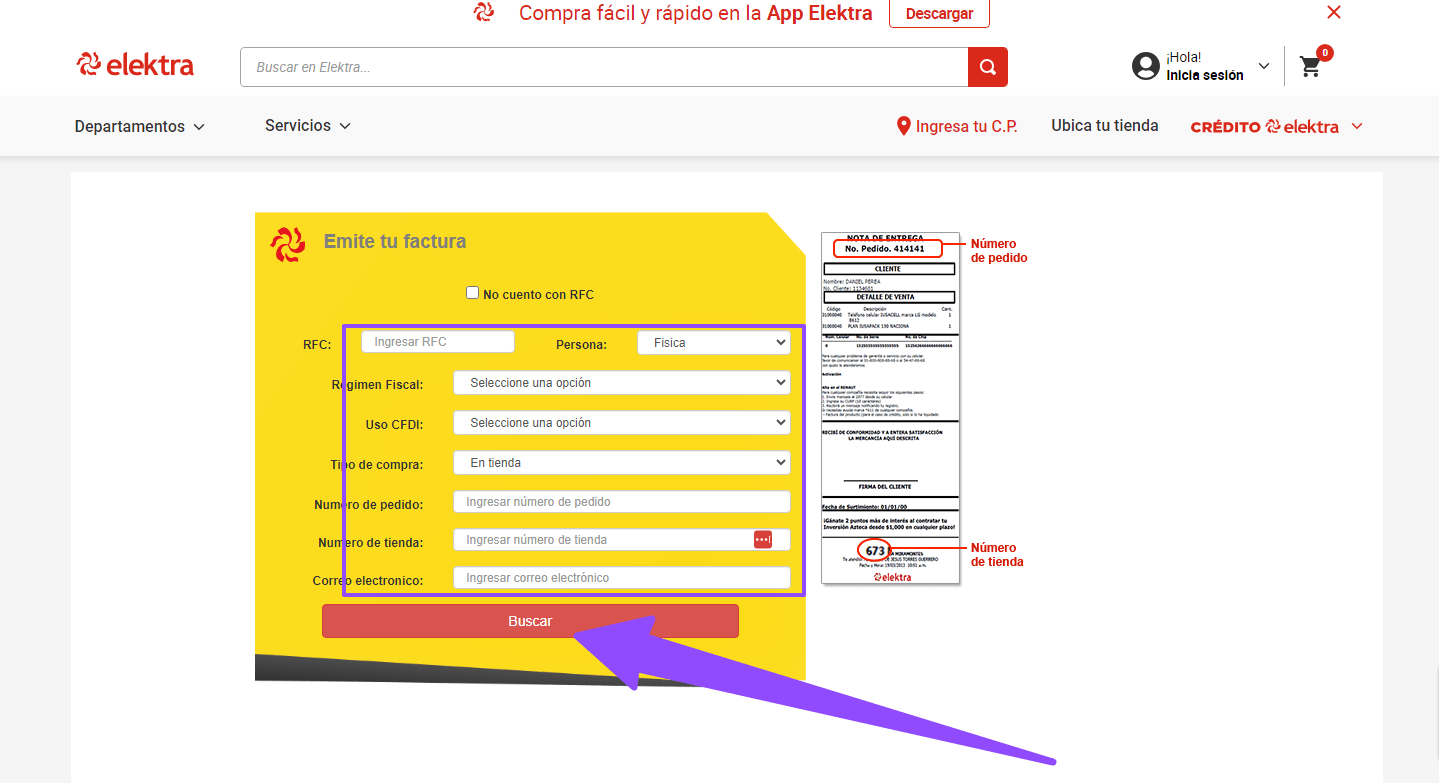This screenshot has width=1439, height=783.
Task: Close the app promo banner
Action: (1333, 12)
